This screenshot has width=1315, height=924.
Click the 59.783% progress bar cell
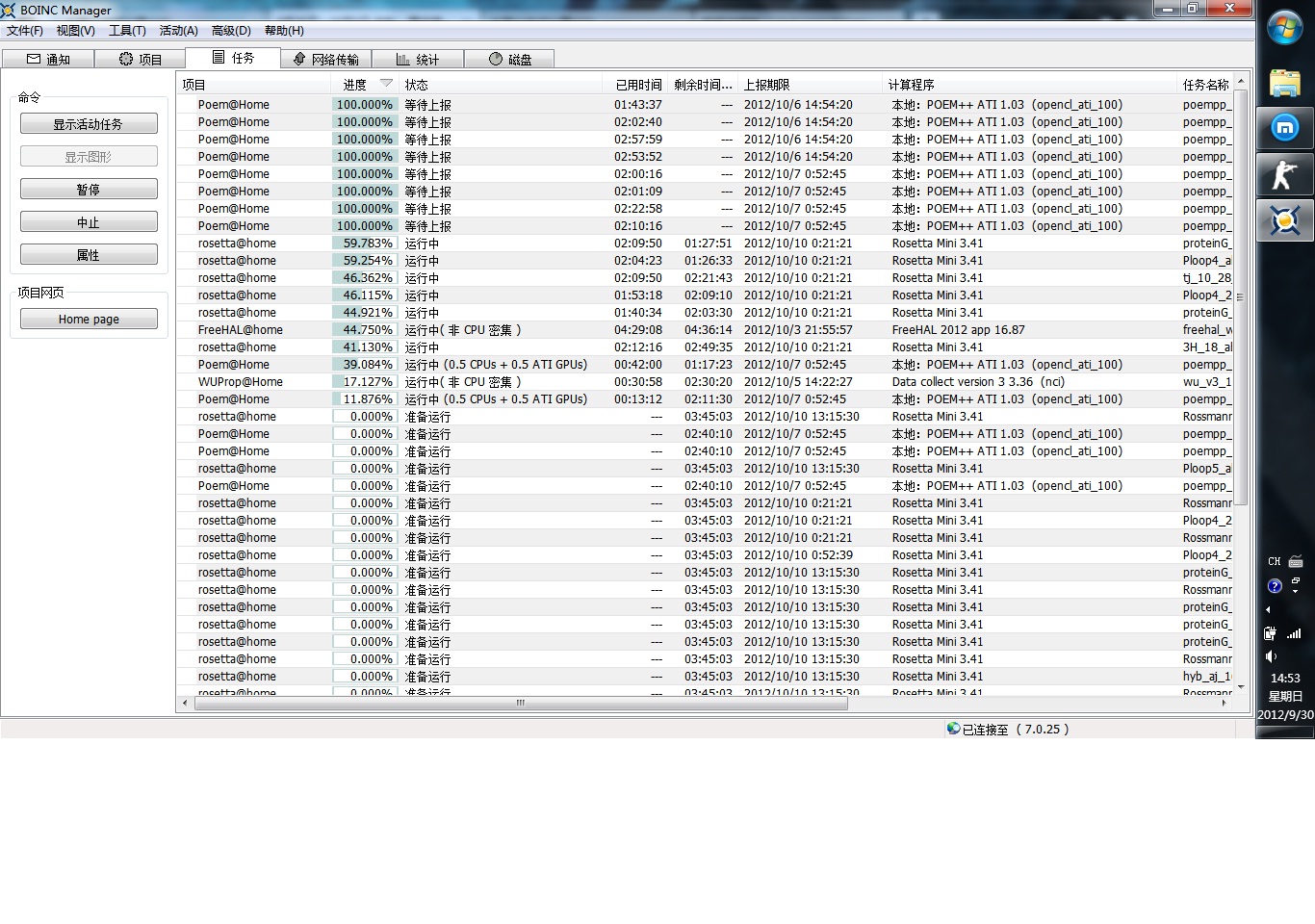365,244
